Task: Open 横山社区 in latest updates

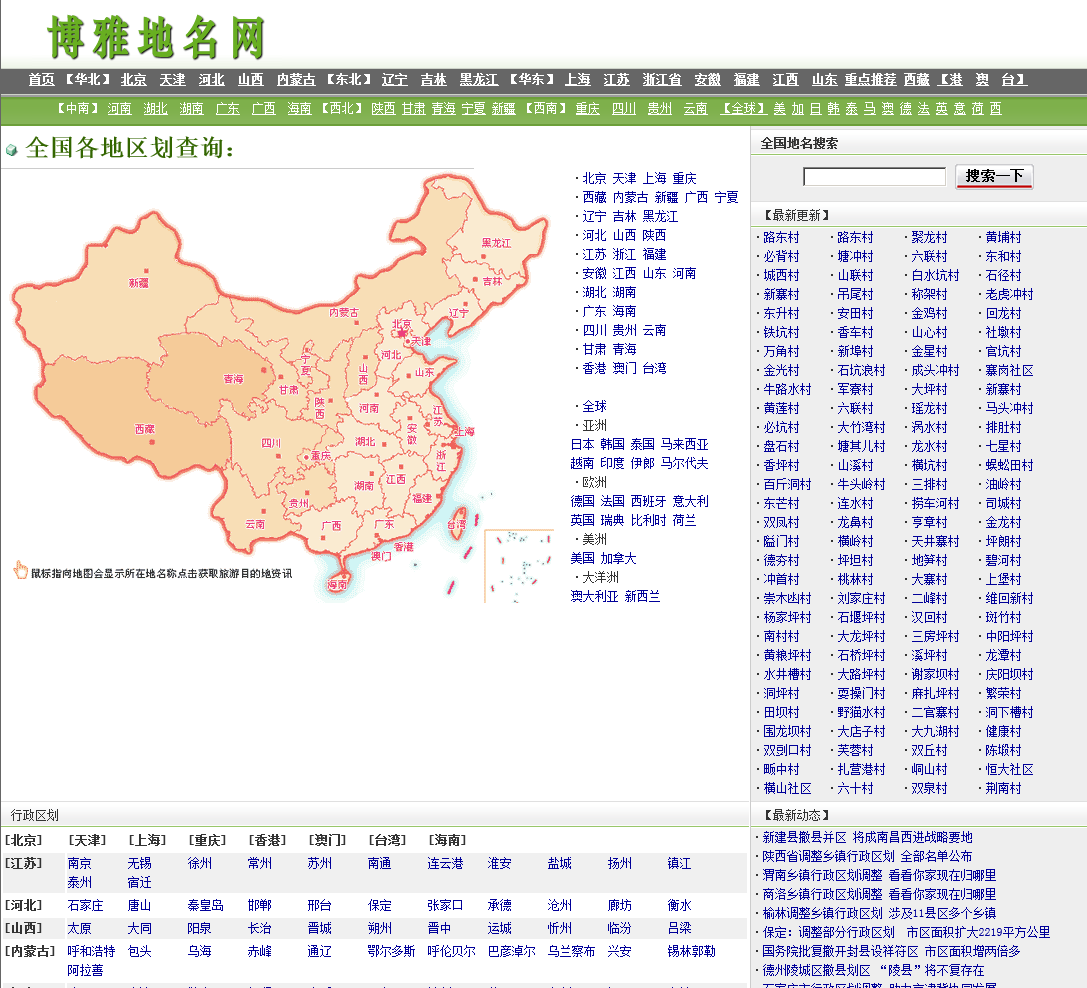Action: (787, 788)
